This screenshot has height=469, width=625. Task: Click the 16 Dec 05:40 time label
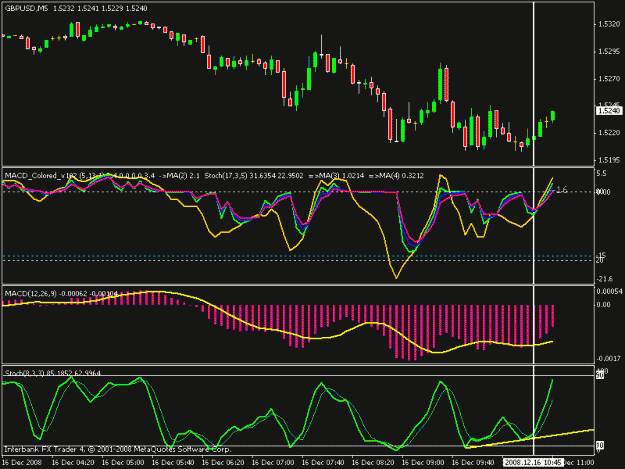click(173, 463)
